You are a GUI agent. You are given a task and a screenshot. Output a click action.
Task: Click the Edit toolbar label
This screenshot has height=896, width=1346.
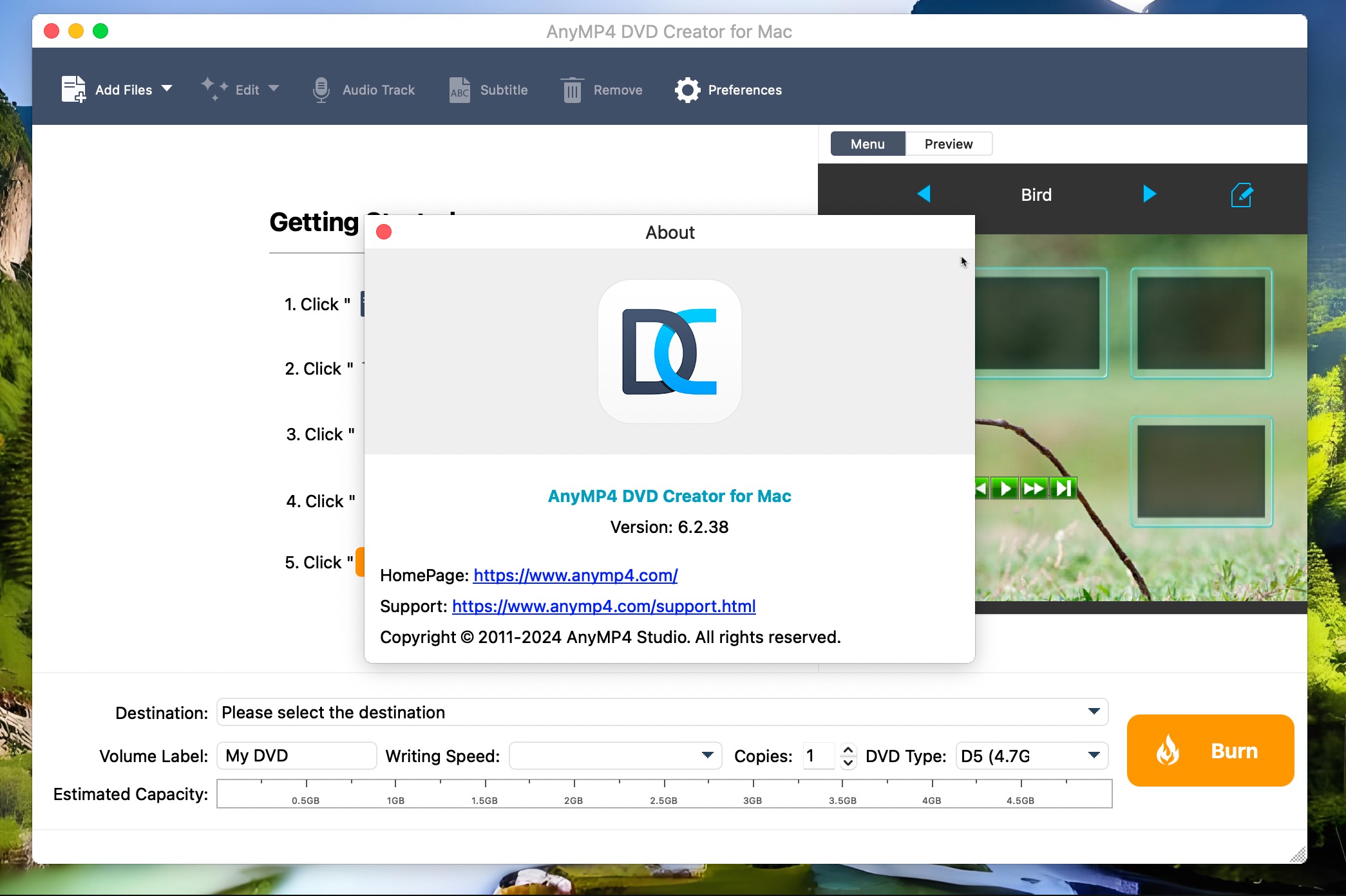click(x=247, y=90)
